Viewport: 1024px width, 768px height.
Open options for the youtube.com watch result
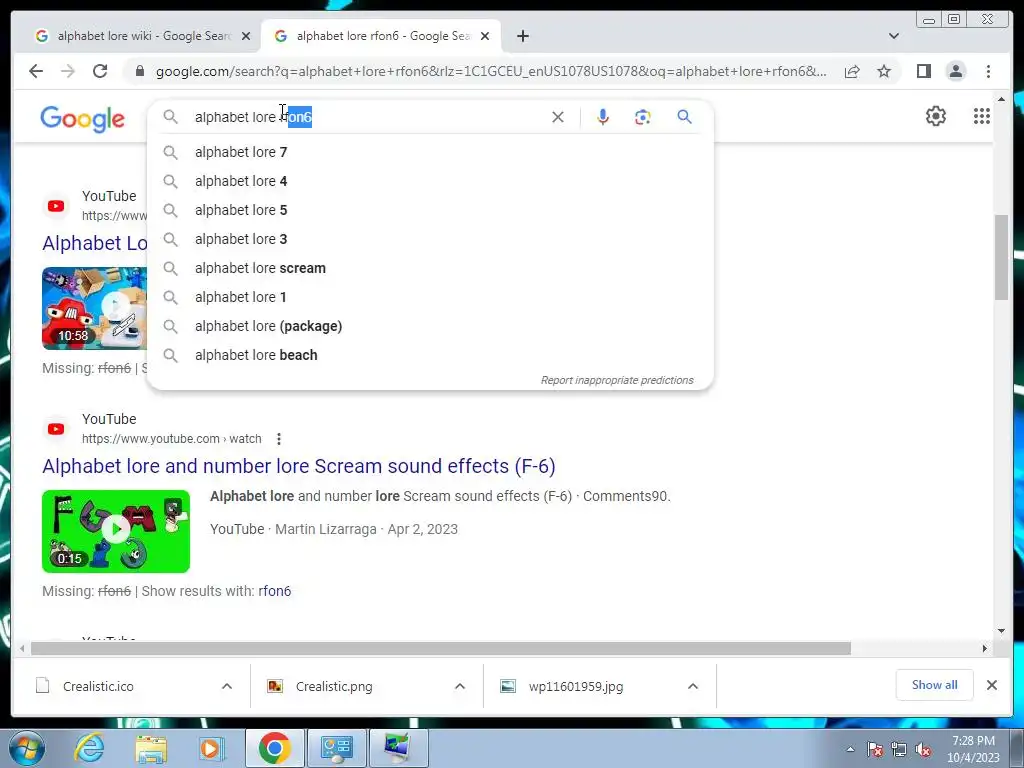point(279,439)
